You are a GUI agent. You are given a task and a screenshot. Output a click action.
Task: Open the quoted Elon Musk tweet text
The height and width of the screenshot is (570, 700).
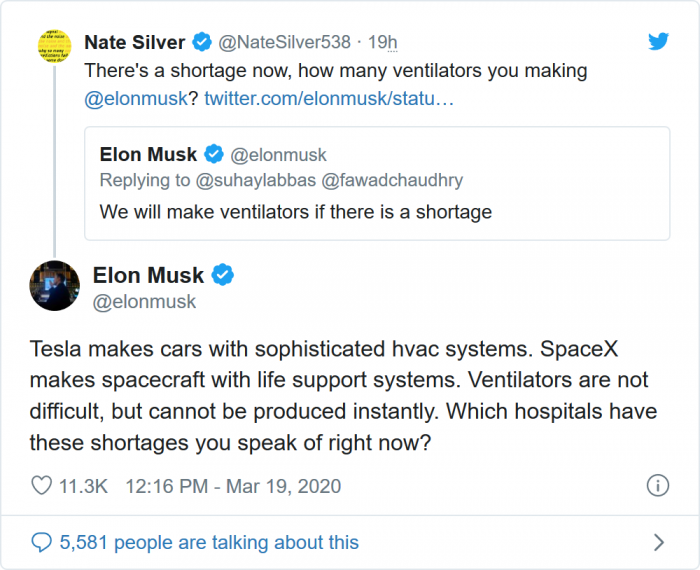pyautogui.click(x=295, y=212)
